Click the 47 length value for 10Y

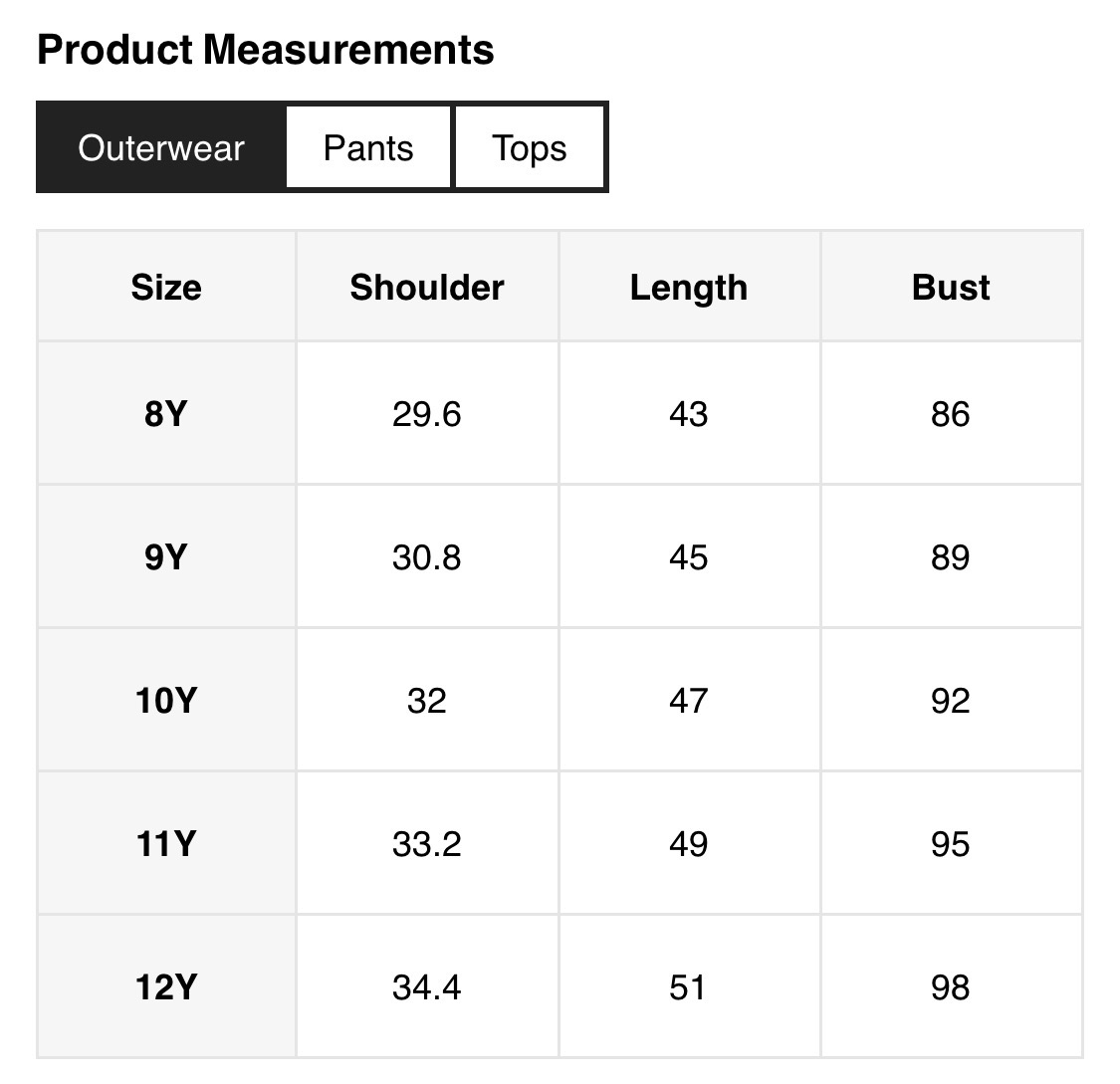click(689, 701)
